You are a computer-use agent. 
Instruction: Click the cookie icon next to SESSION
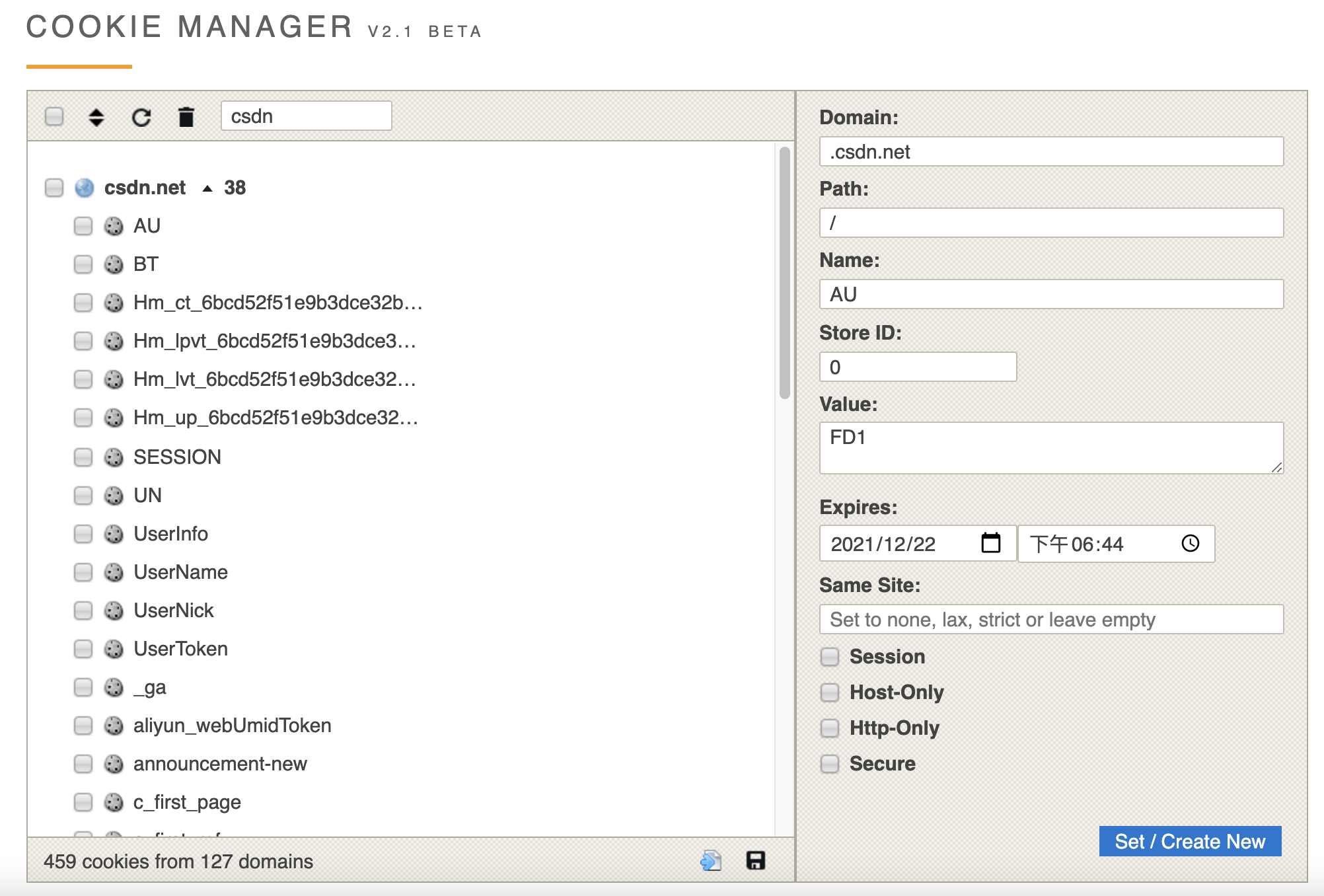point(114,457)
